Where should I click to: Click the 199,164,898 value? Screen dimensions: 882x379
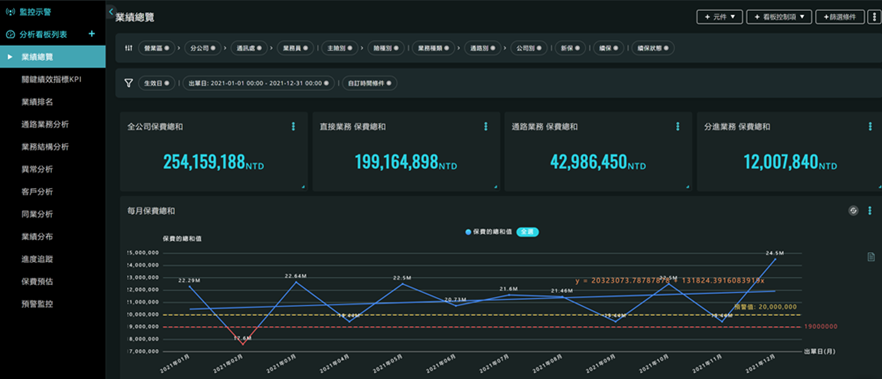(x=397, y=162)
